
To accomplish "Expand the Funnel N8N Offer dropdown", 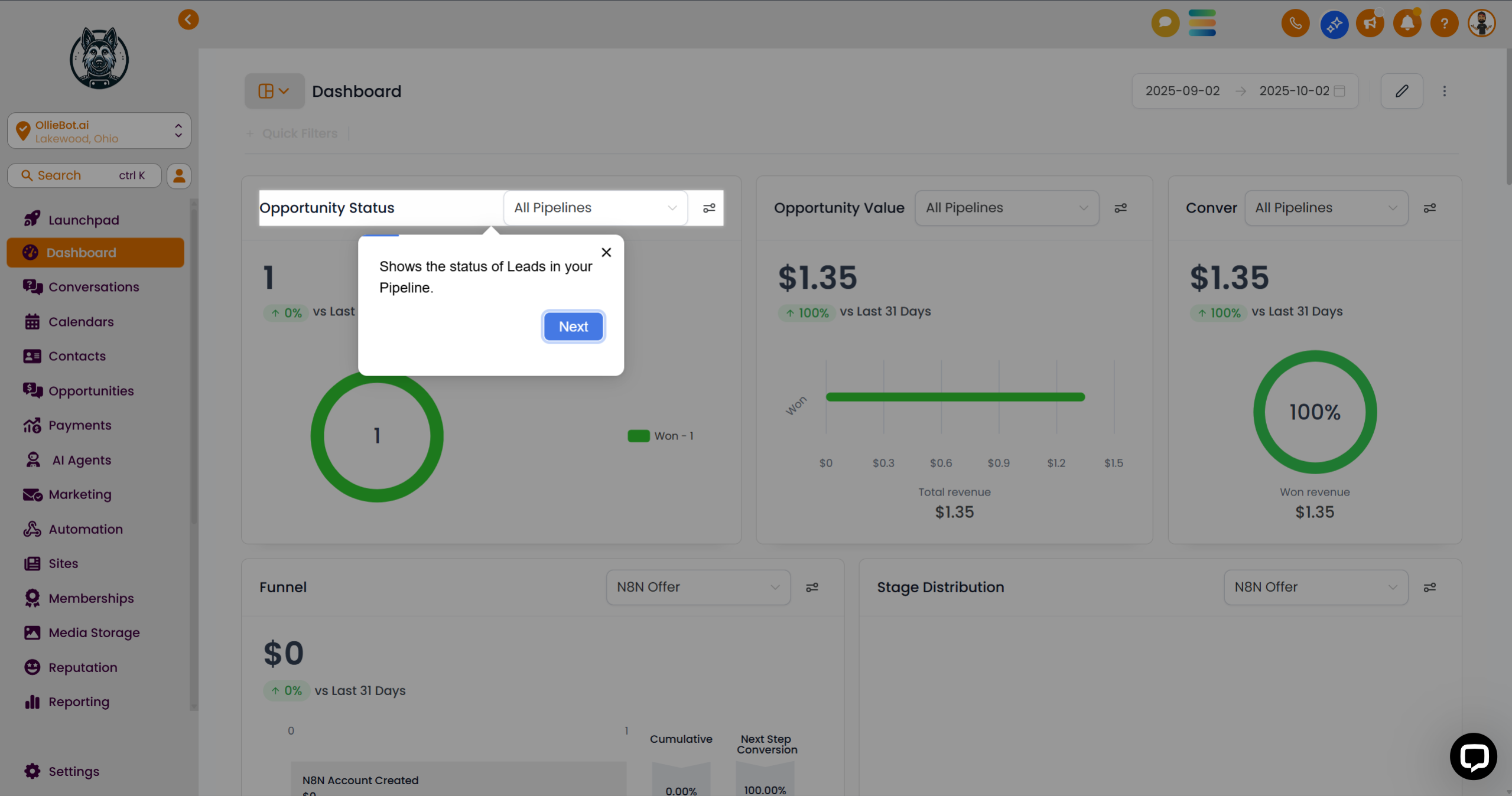I will tap(698, 587).
